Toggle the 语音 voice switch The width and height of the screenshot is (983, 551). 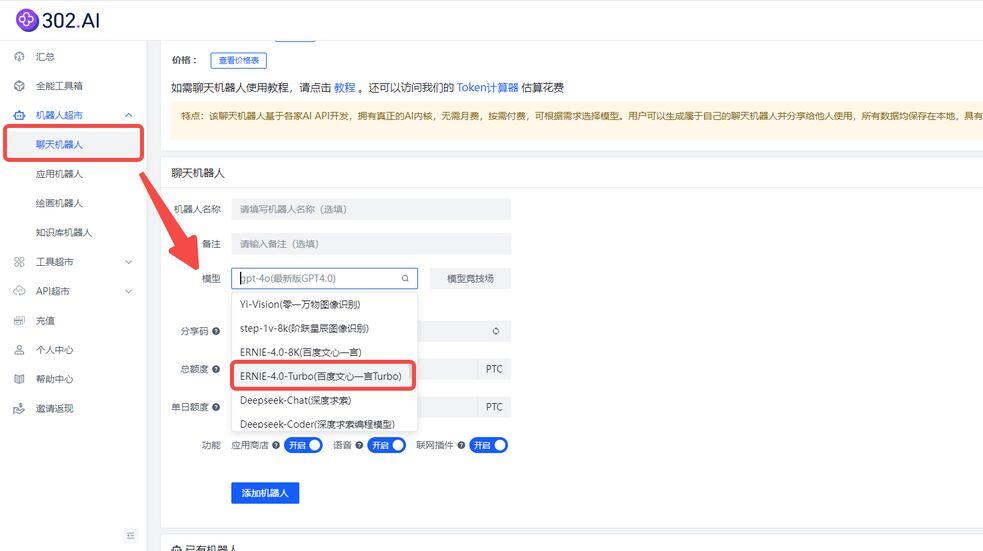tap(386, 445)
